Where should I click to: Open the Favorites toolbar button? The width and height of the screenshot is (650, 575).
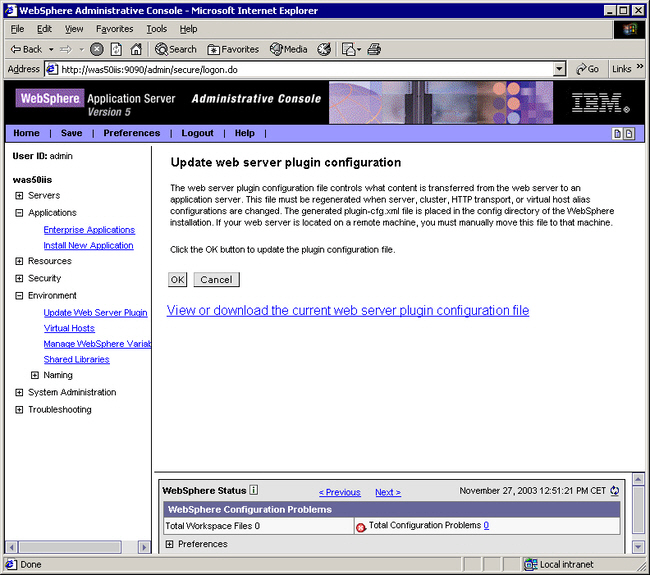pos(233,49)
